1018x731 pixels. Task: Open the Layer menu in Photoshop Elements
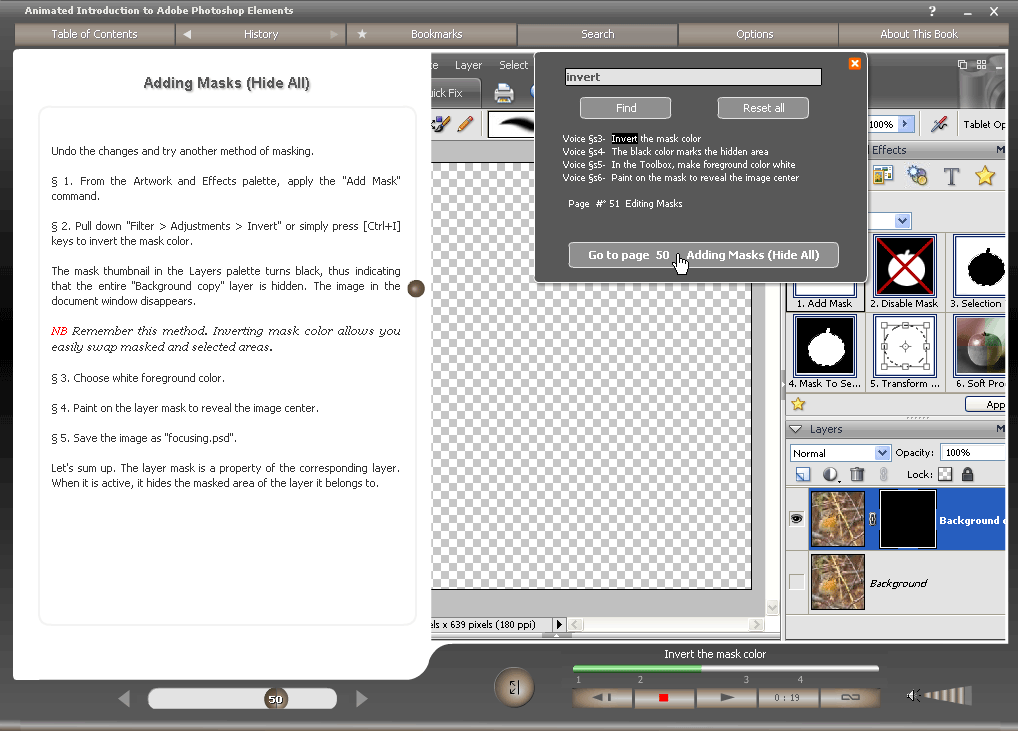pos(468,66)
